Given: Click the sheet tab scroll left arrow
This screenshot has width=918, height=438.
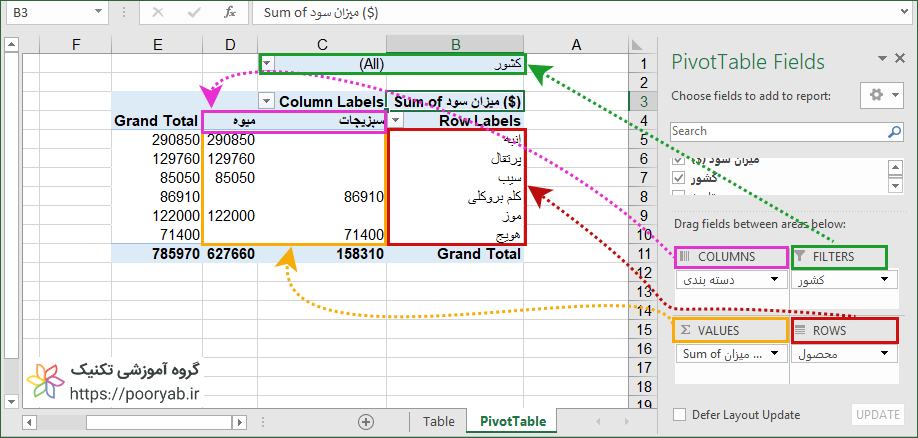Looking at the screenshot, I should coord(598,422).
